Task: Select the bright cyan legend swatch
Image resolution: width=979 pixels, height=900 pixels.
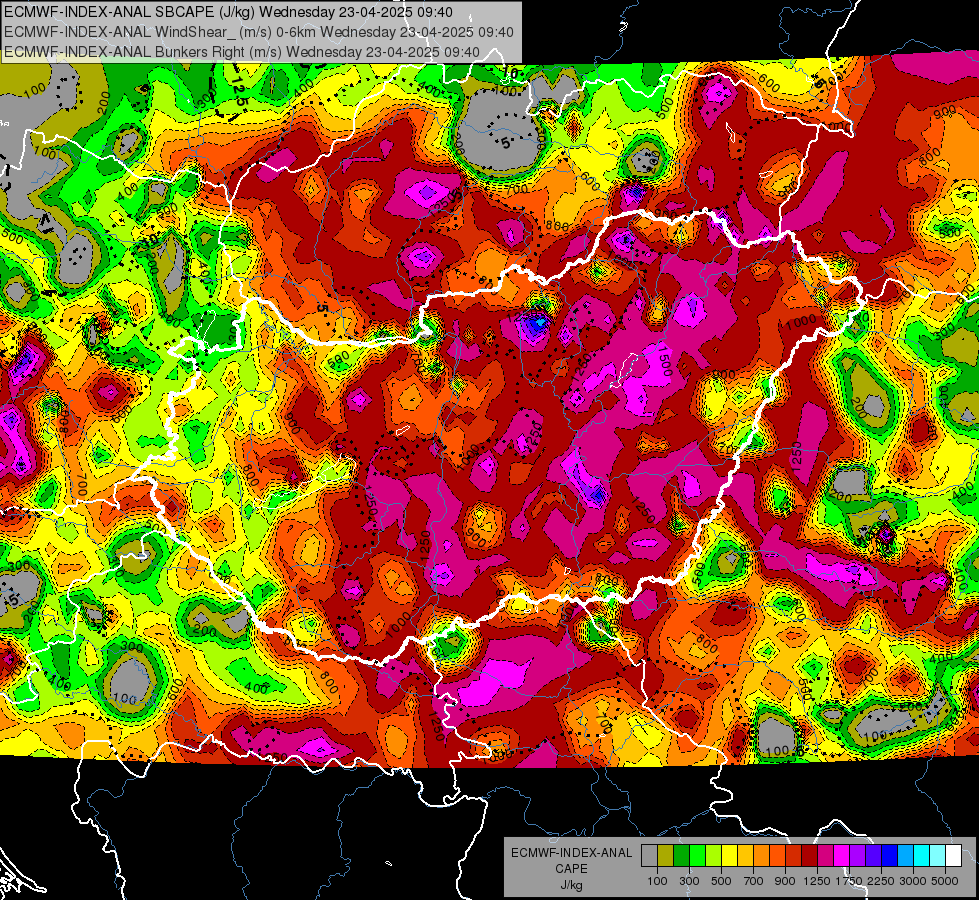Action: (x=922, y=855)
